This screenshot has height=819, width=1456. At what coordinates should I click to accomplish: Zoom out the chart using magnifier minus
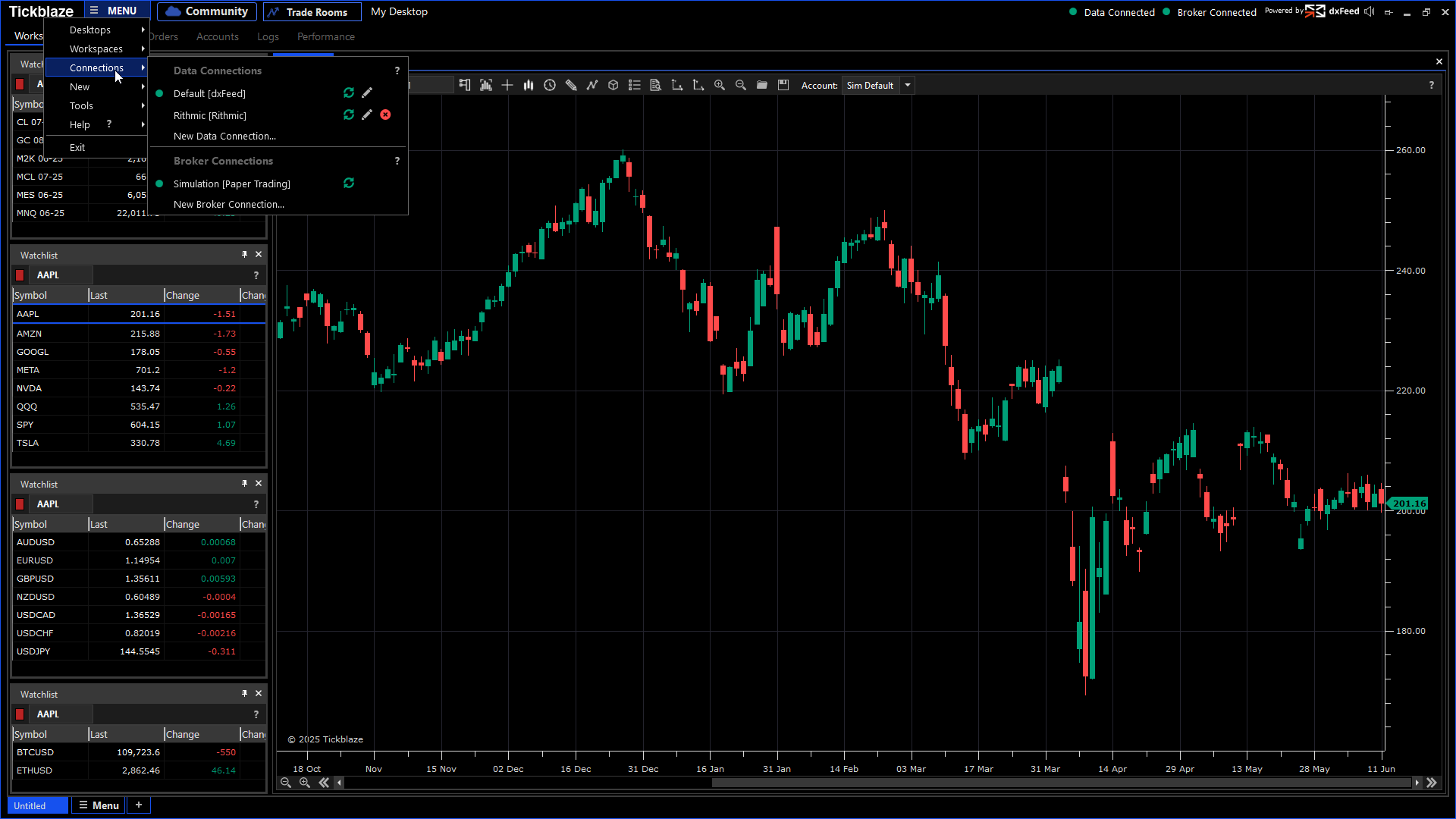coord(741,85)
